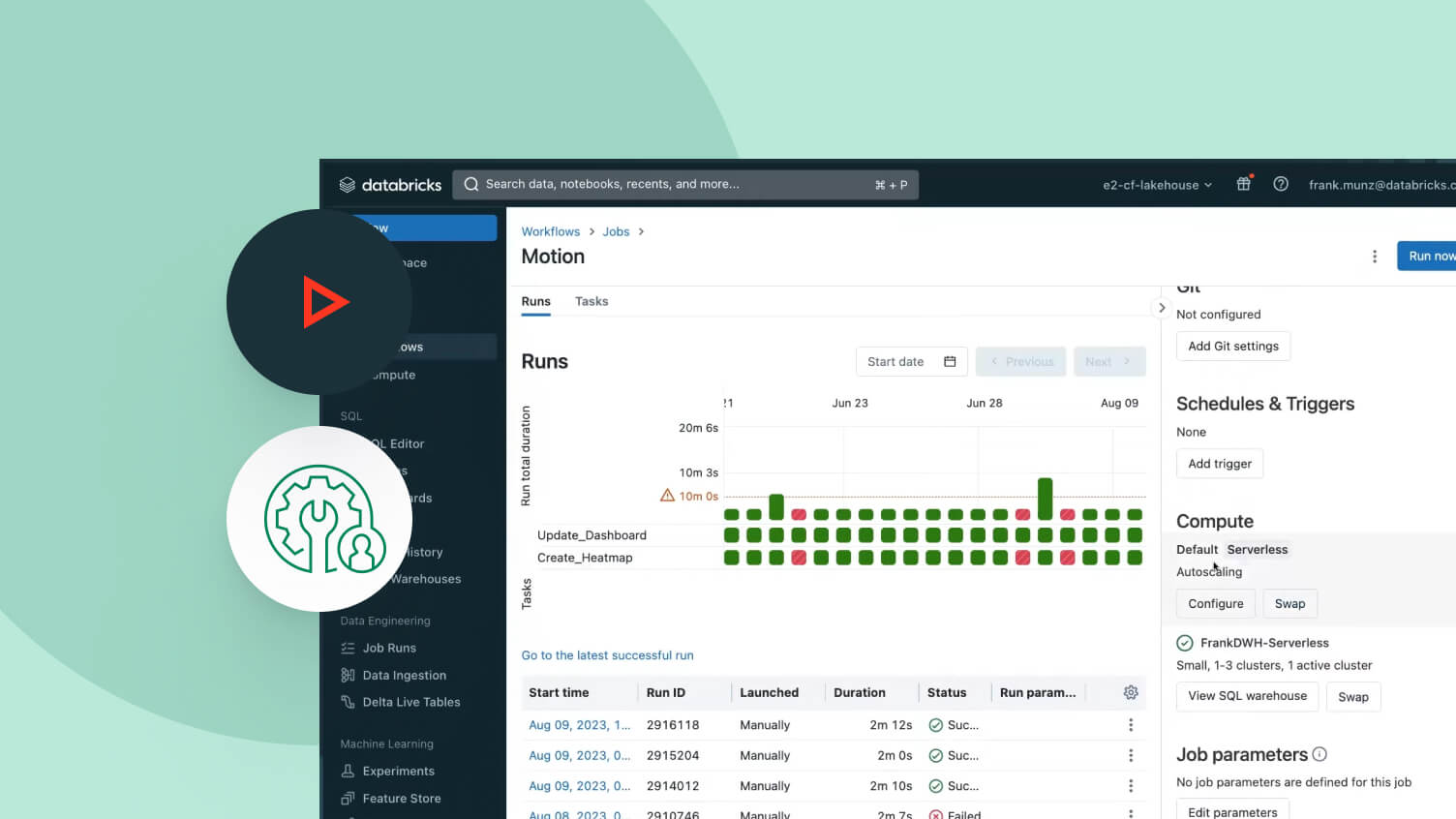Click the gift icon in top bar
The image size is (1456, 819).
pyautogui.click(x=1244, y=184)
